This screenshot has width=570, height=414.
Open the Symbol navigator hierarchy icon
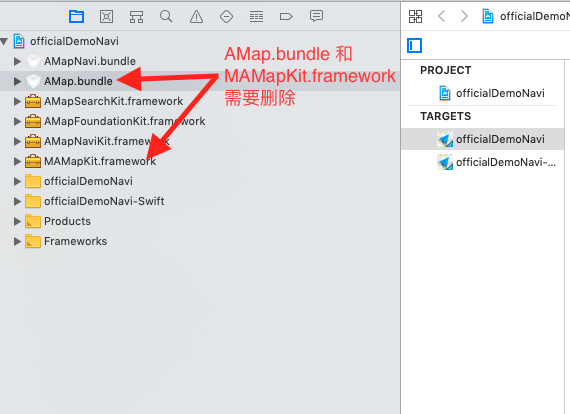pyautogui.click(x=136, y=17)
